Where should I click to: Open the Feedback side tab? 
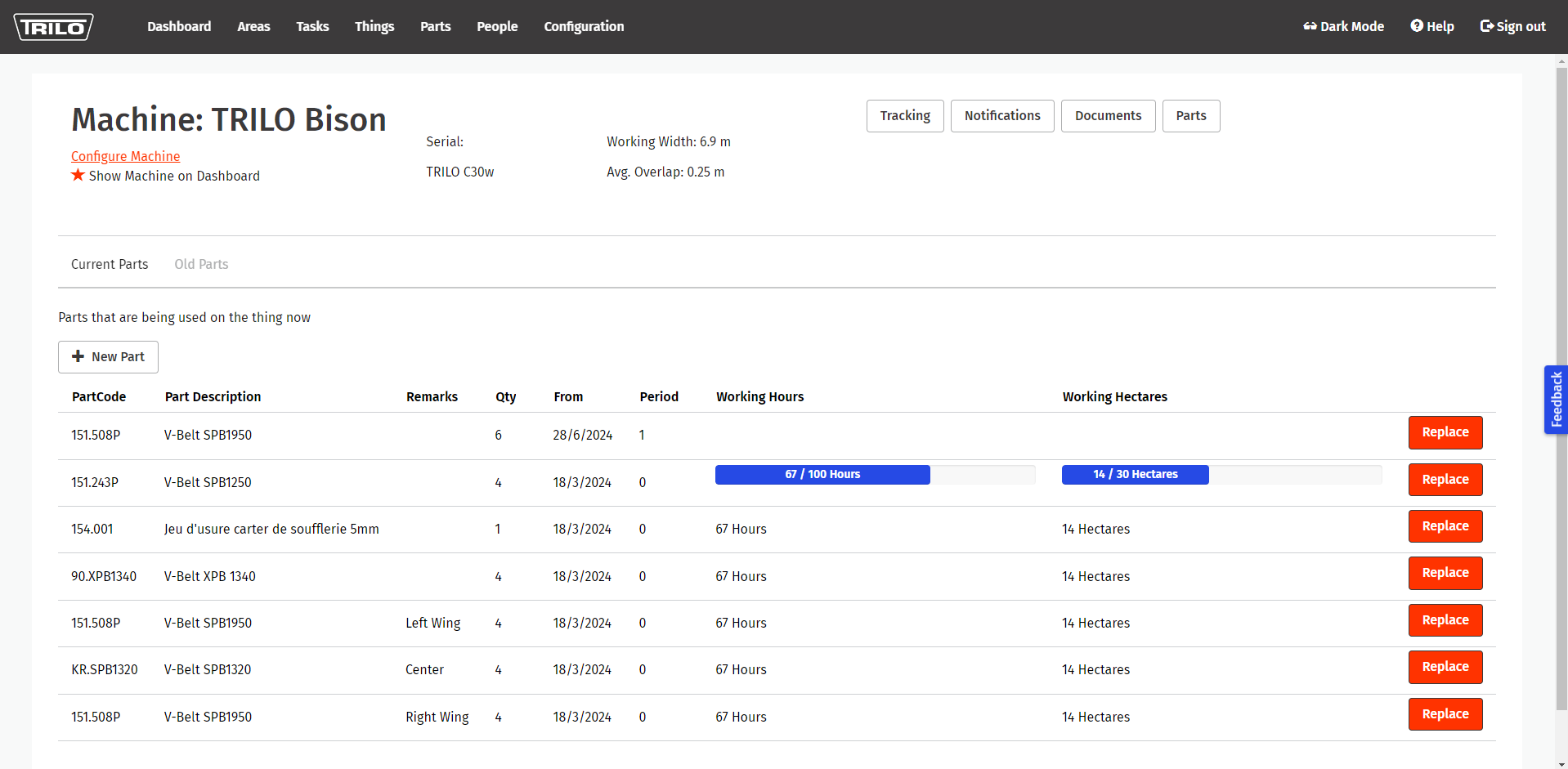point(1556,400)
